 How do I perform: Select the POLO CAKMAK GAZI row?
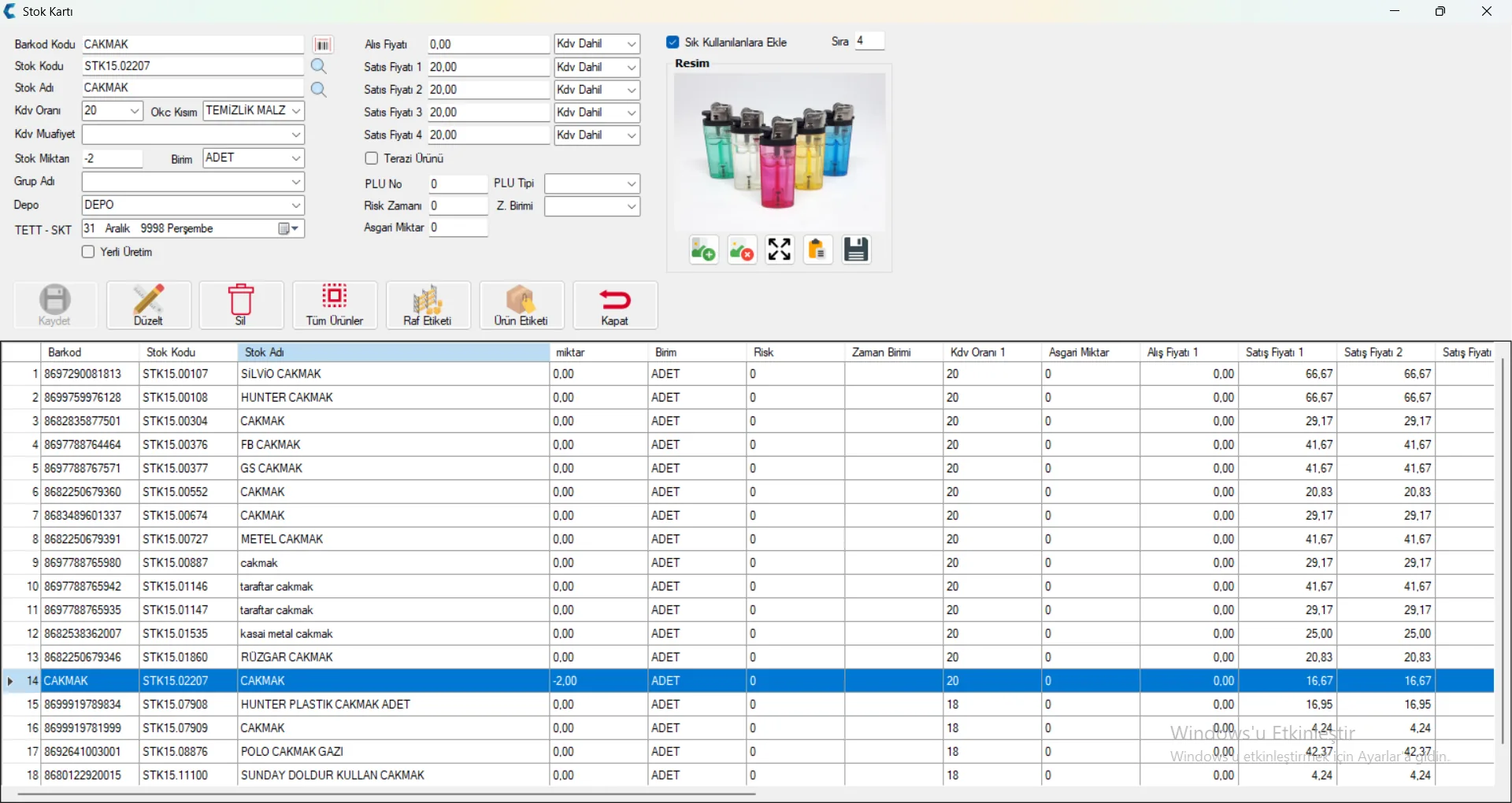coord(748,752)
